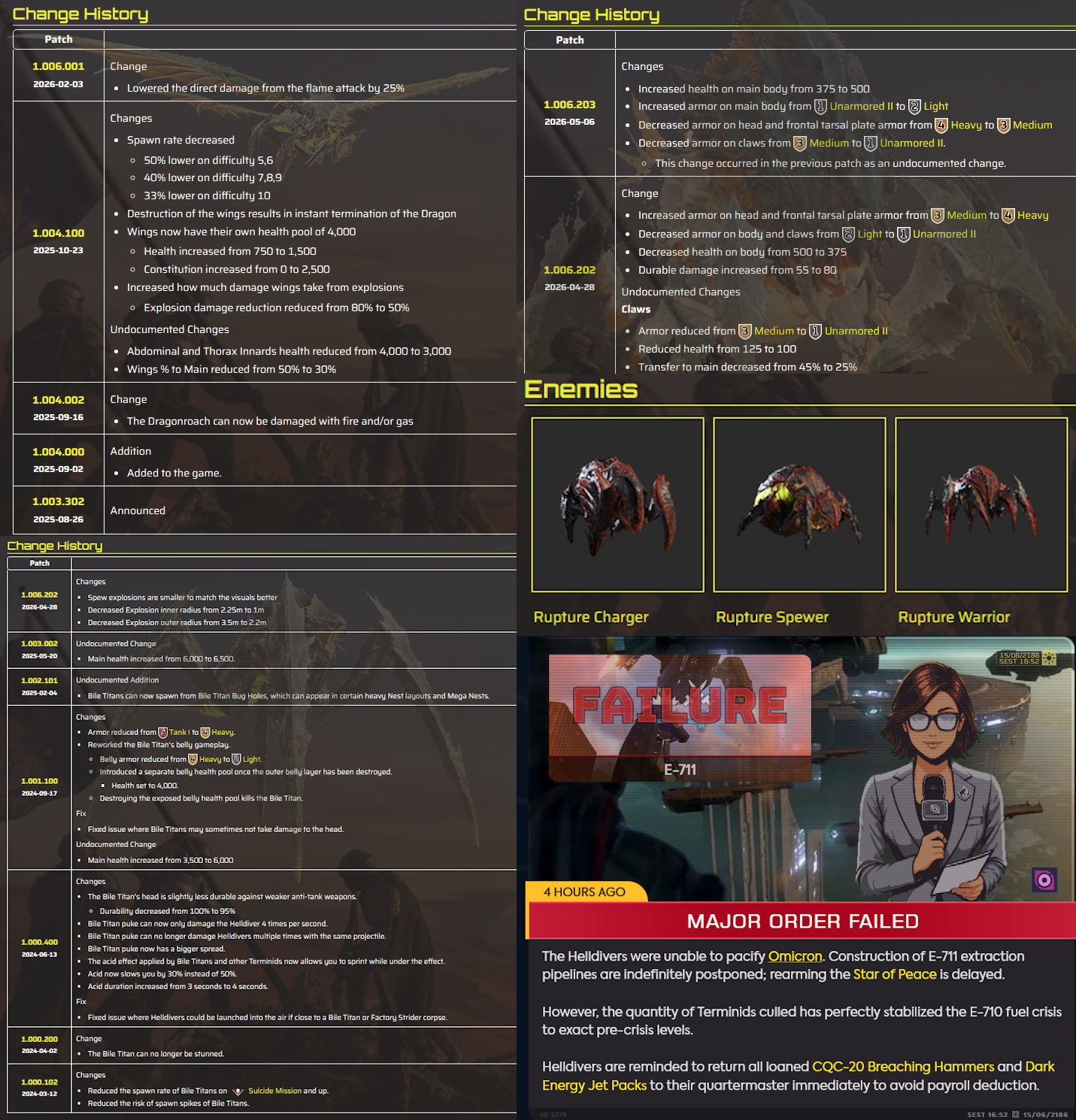Open patch 1.001.100 link
1076x1120 pixels.
(40, 781)
